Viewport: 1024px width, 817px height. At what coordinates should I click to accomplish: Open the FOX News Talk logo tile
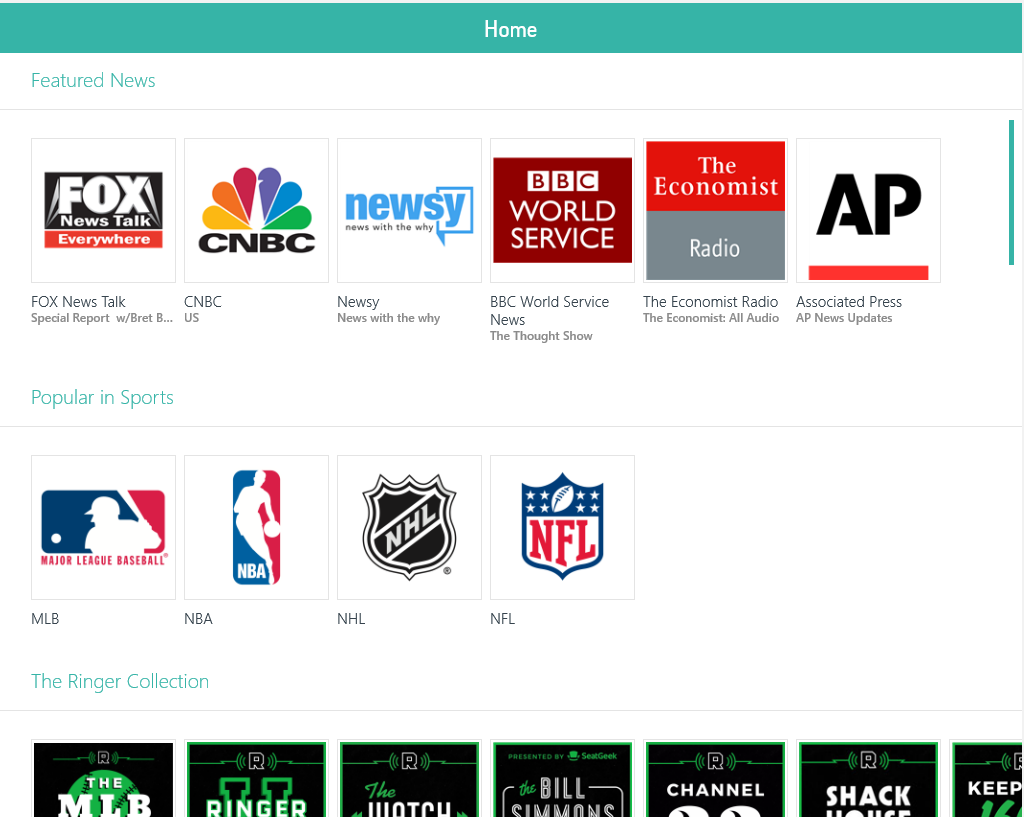point(103,210)
